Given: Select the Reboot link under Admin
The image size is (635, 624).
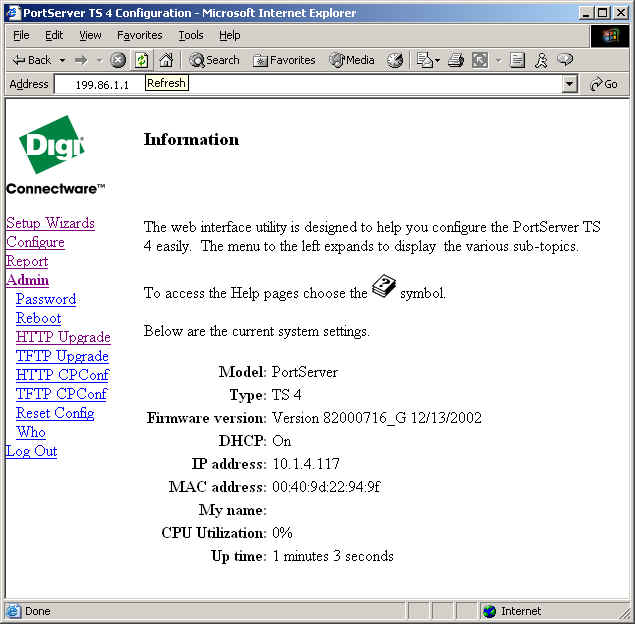Looking at the screenshot, I should pos(38,318).
